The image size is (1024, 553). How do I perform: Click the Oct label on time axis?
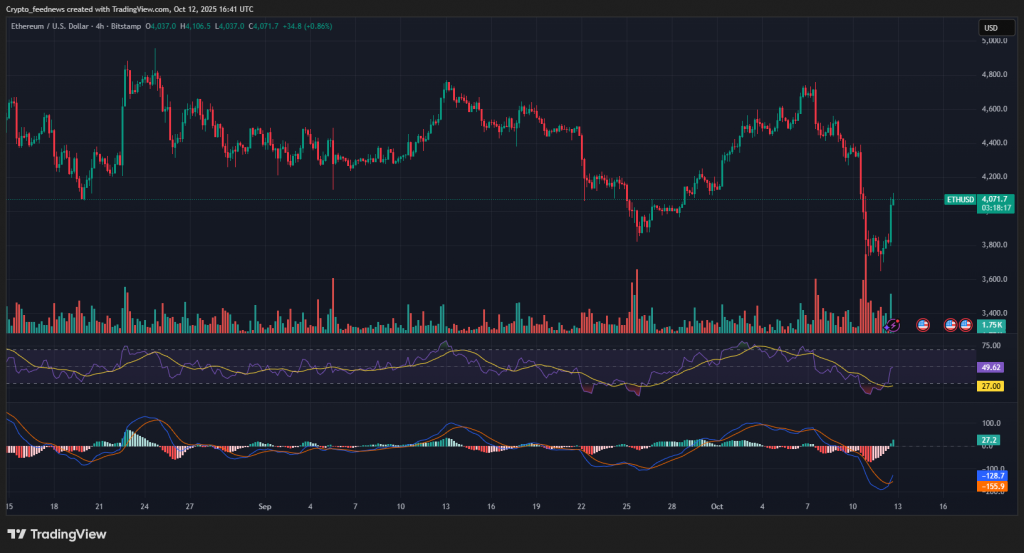pos(716,506)
